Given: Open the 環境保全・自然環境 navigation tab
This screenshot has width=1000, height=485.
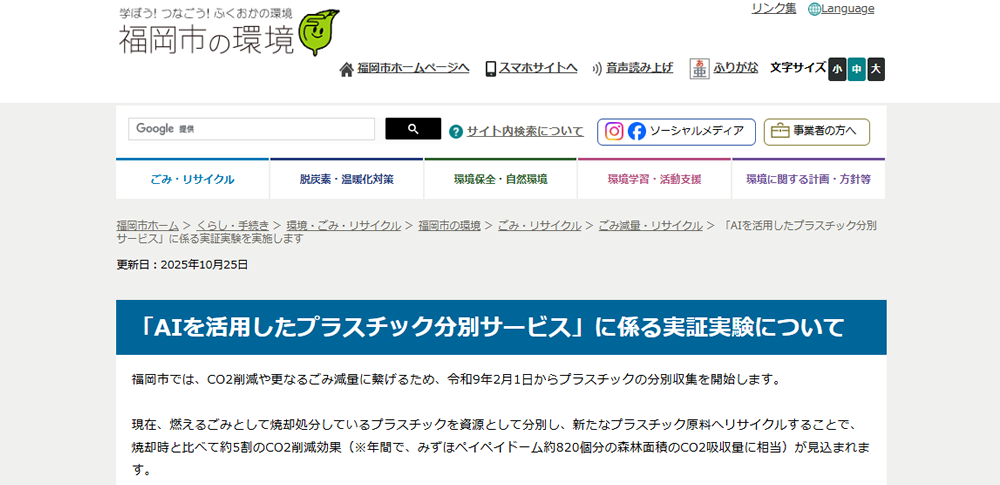Looking at the screenshot, I should point(500,179).
